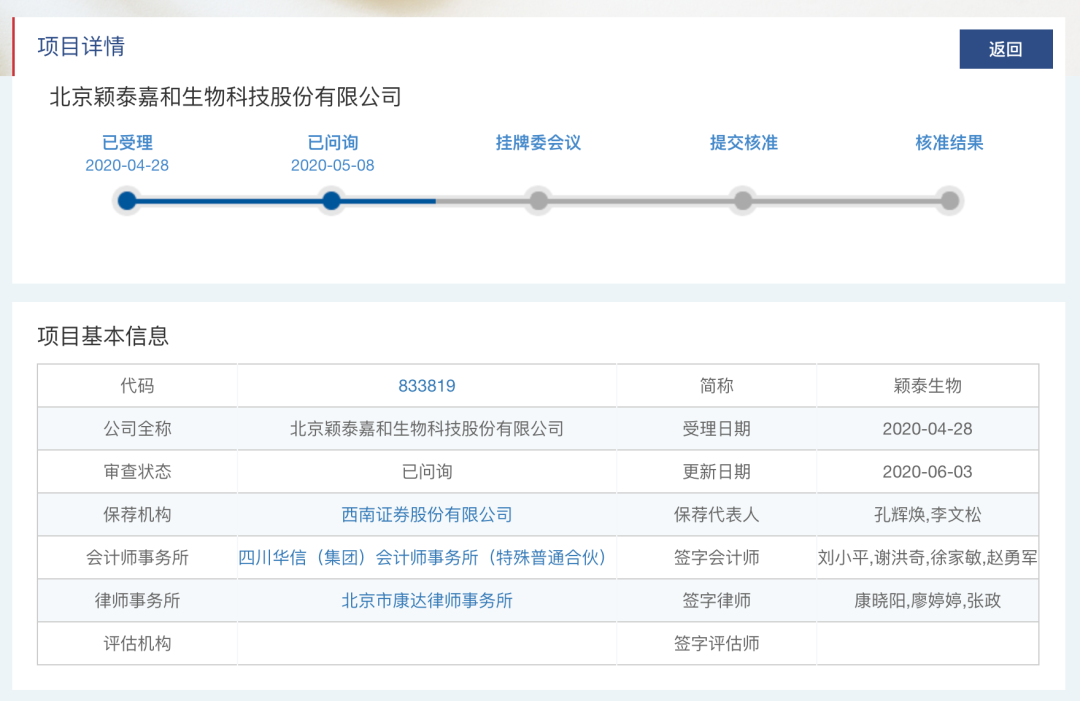This screenshot has height=701, width=1080.
Task: Click the 受理日期 value 2020-04-28 in table
Action: (927, 428)
